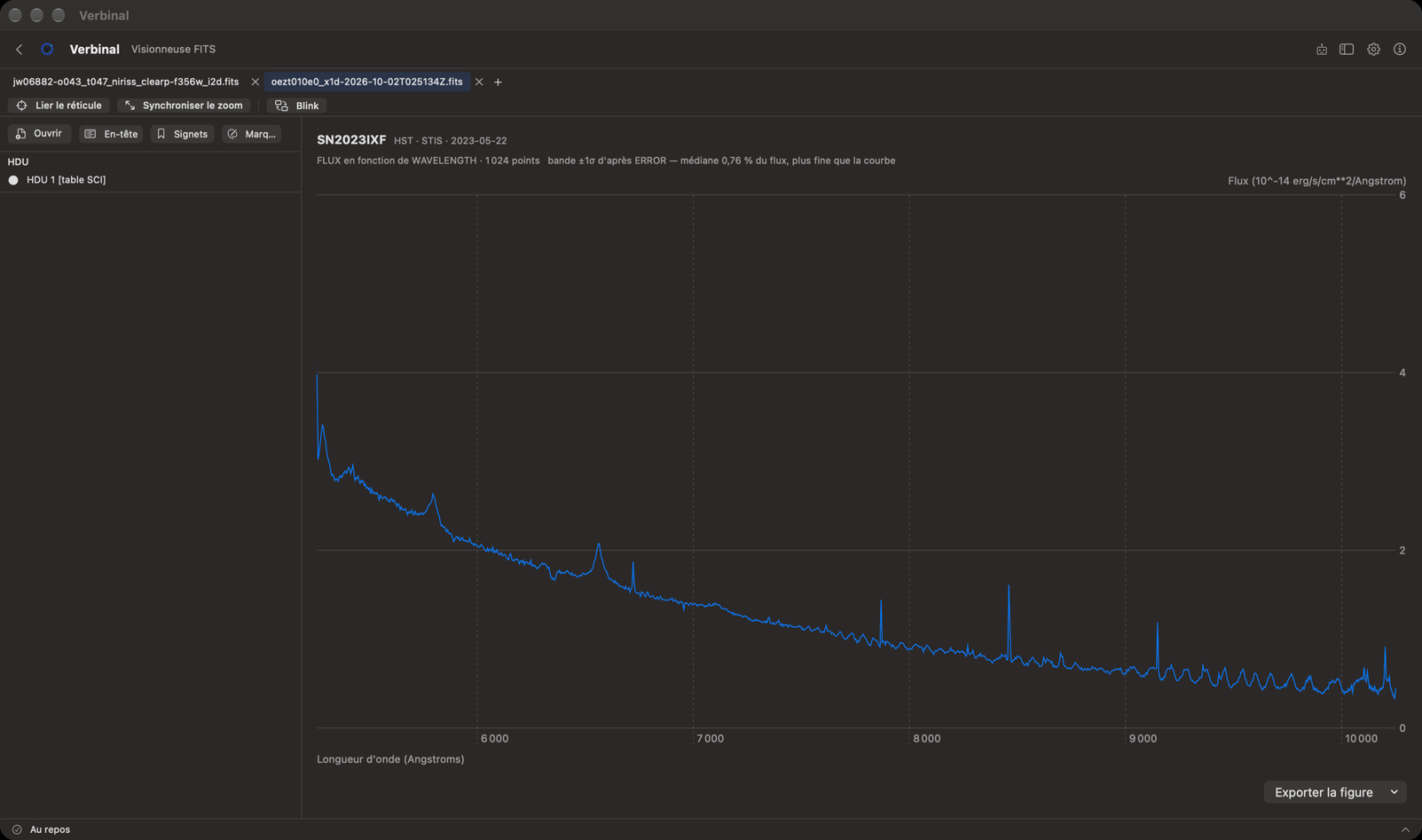Click the 6 000 wavelength tick label
This screenshot has width=1422, height=840.
[495, 739]
